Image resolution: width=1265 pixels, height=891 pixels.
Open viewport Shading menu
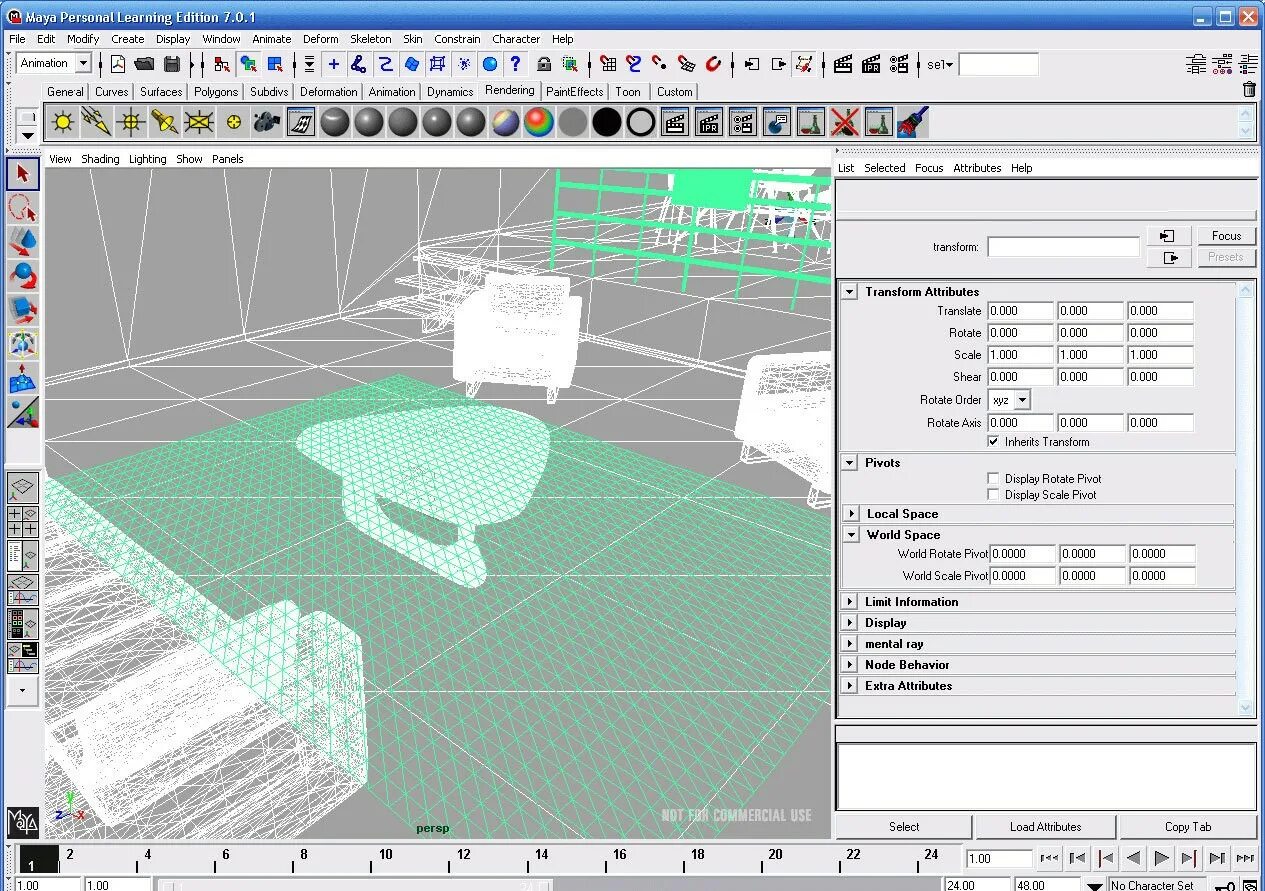100,159
